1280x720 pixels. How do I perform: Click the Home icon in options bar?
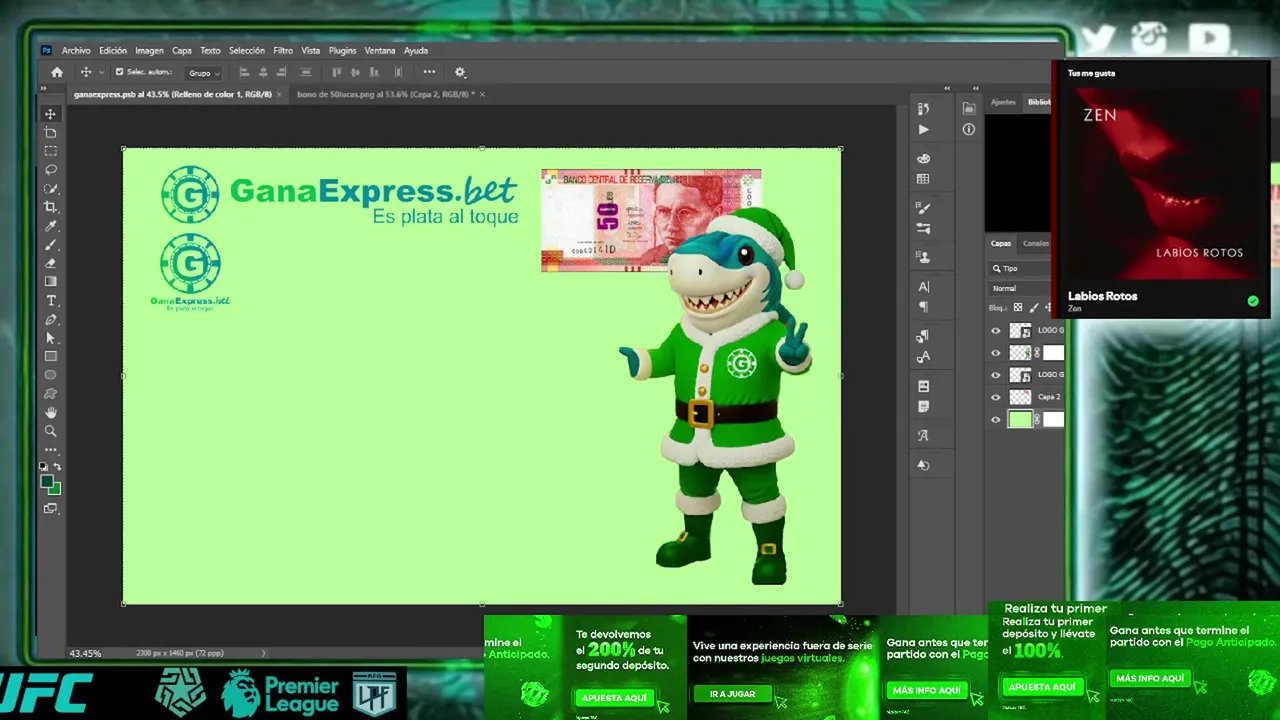(57, 72)
